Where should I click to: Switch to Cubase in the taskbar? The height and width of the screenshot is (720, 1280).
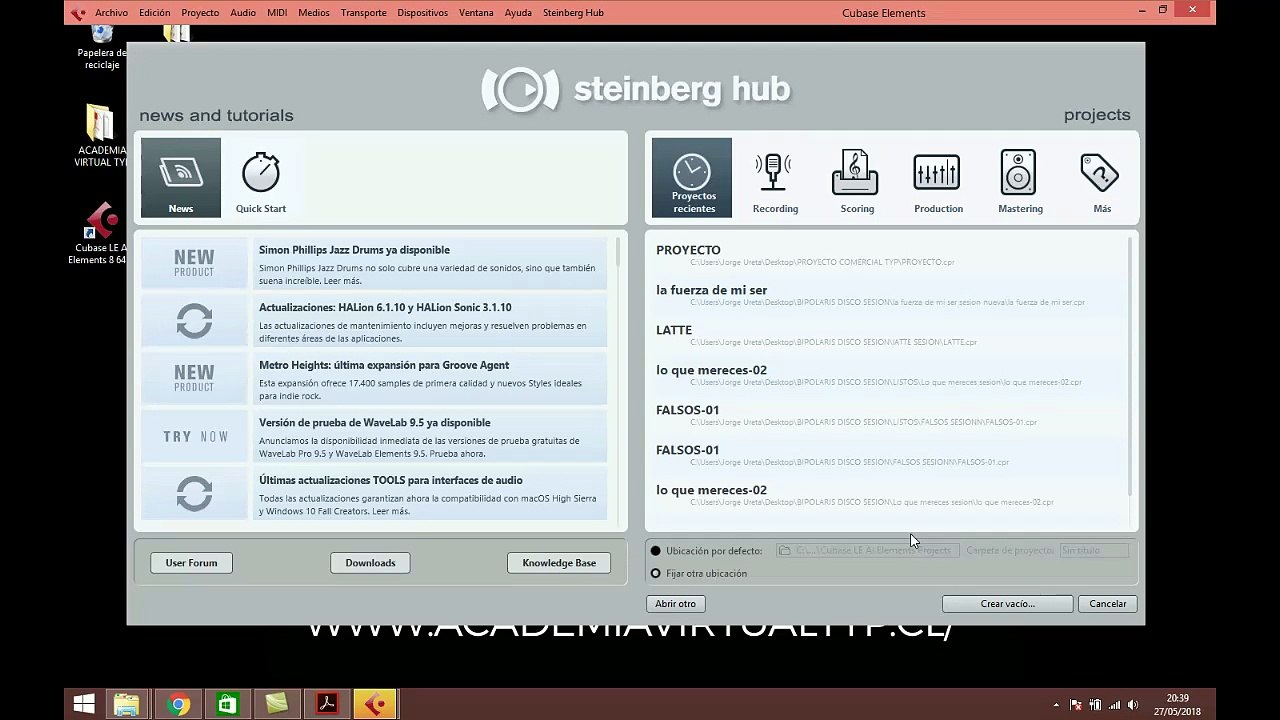click(x=376, y=705)
